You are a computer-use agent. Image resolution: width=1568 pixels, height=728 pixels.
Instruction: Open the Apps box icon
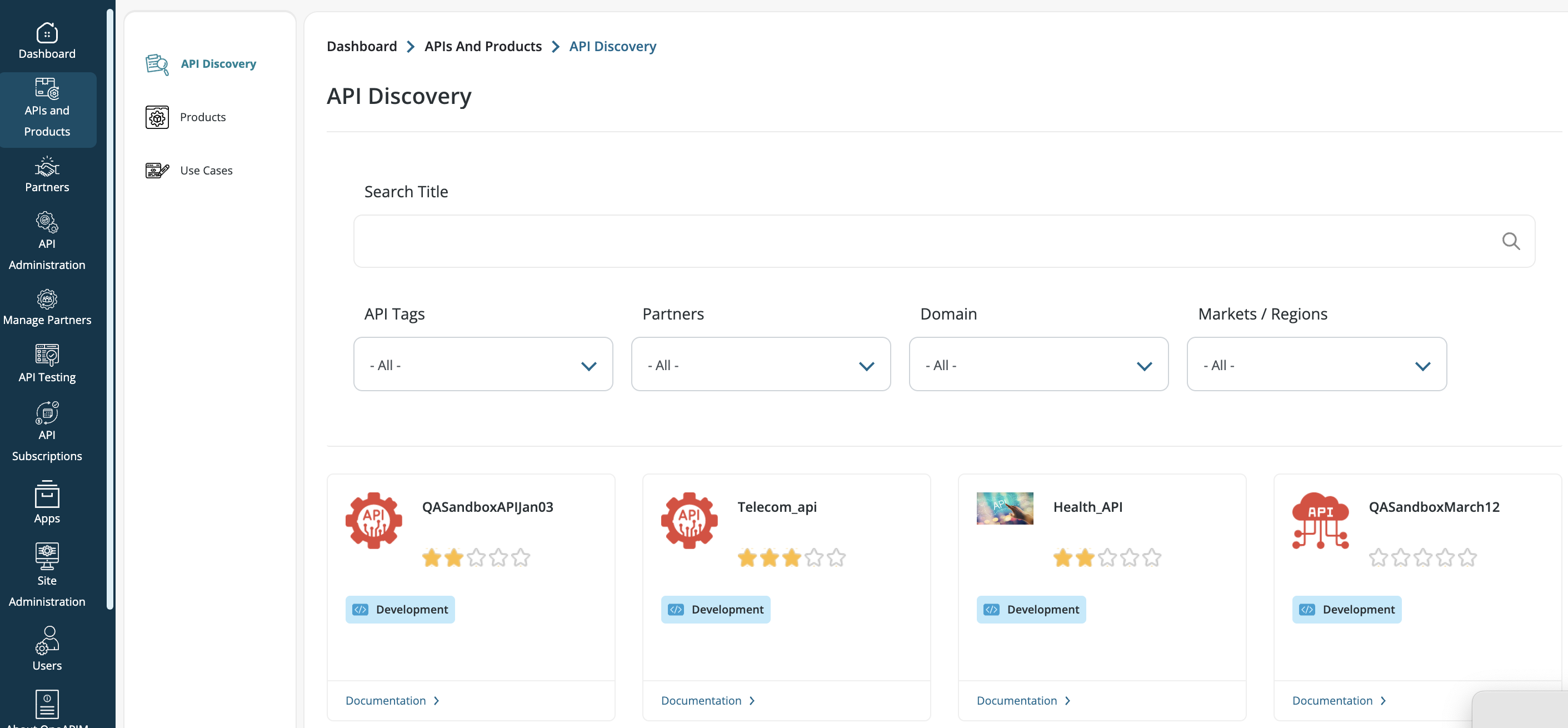tap(47, 494)
